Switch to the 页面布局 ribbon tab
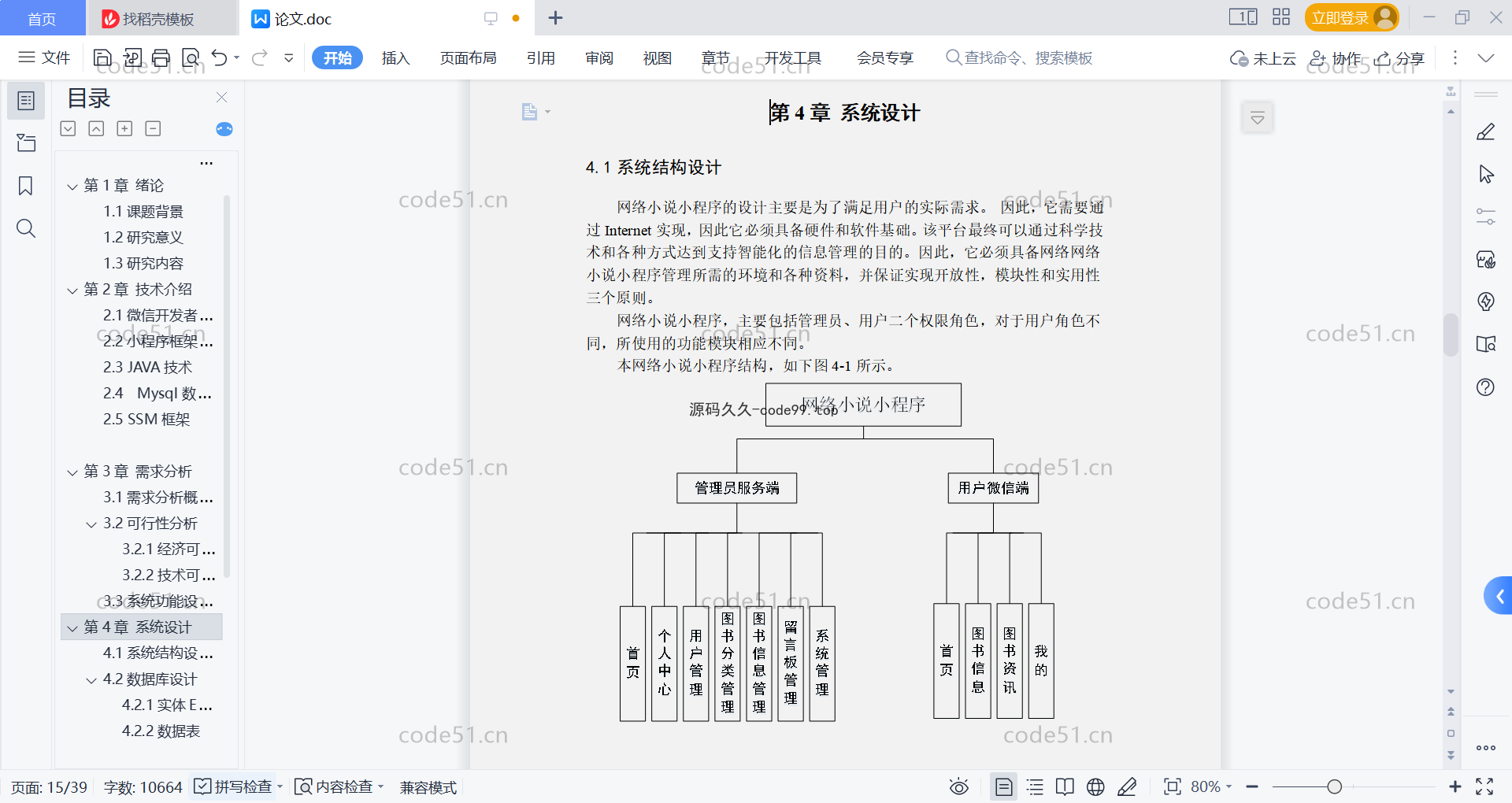 pyautogui.click(x=468, y=57)
